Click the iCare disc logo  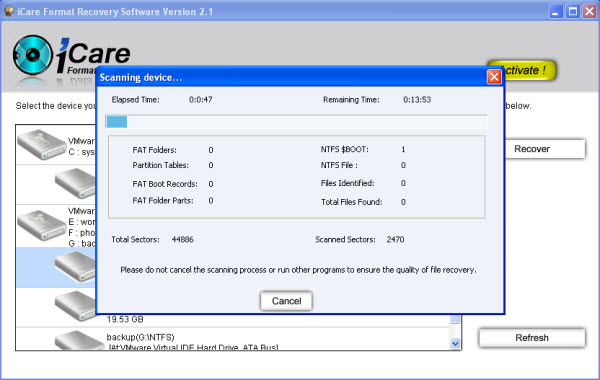[x=32, y=55]
